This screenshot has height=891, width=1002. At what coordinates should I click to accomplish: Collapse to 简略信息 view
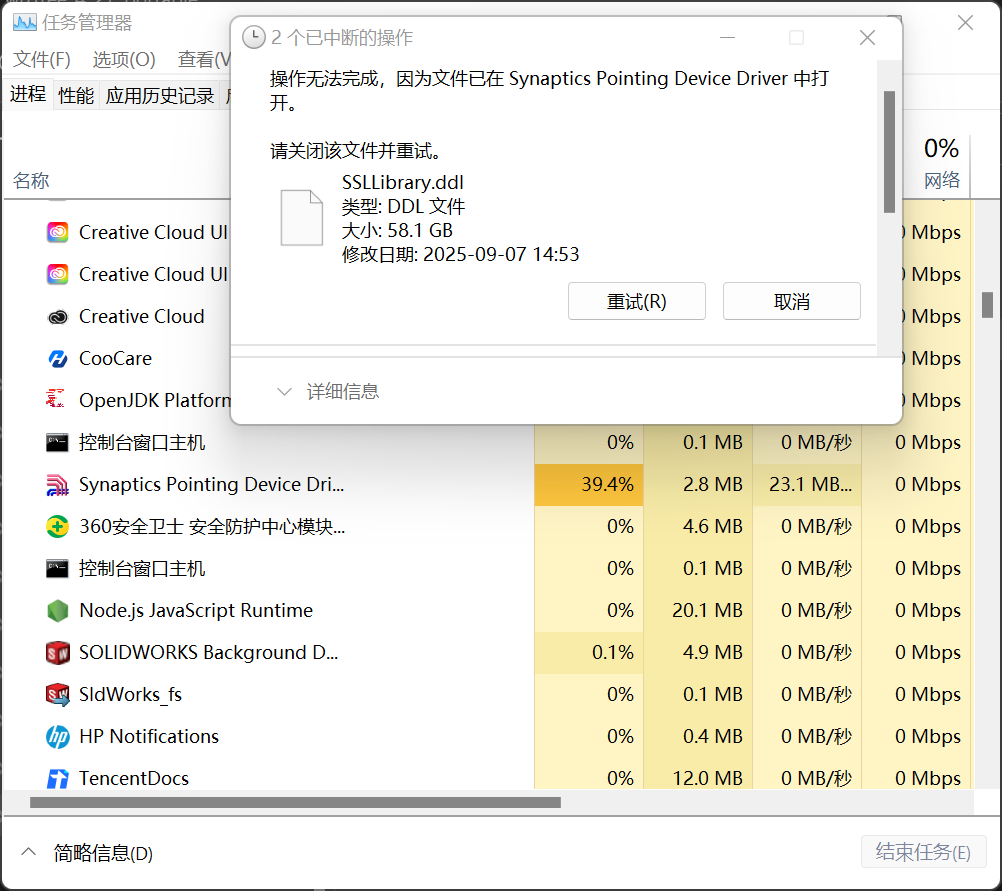click(90, 853)
